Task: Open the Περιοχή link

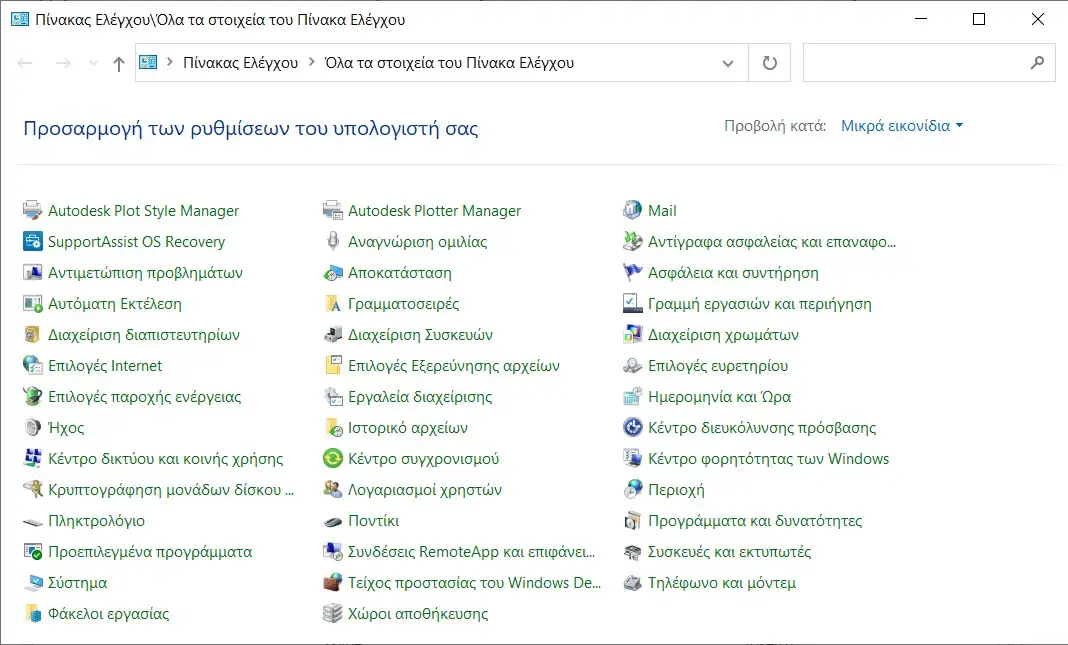Action: point(676,490)
